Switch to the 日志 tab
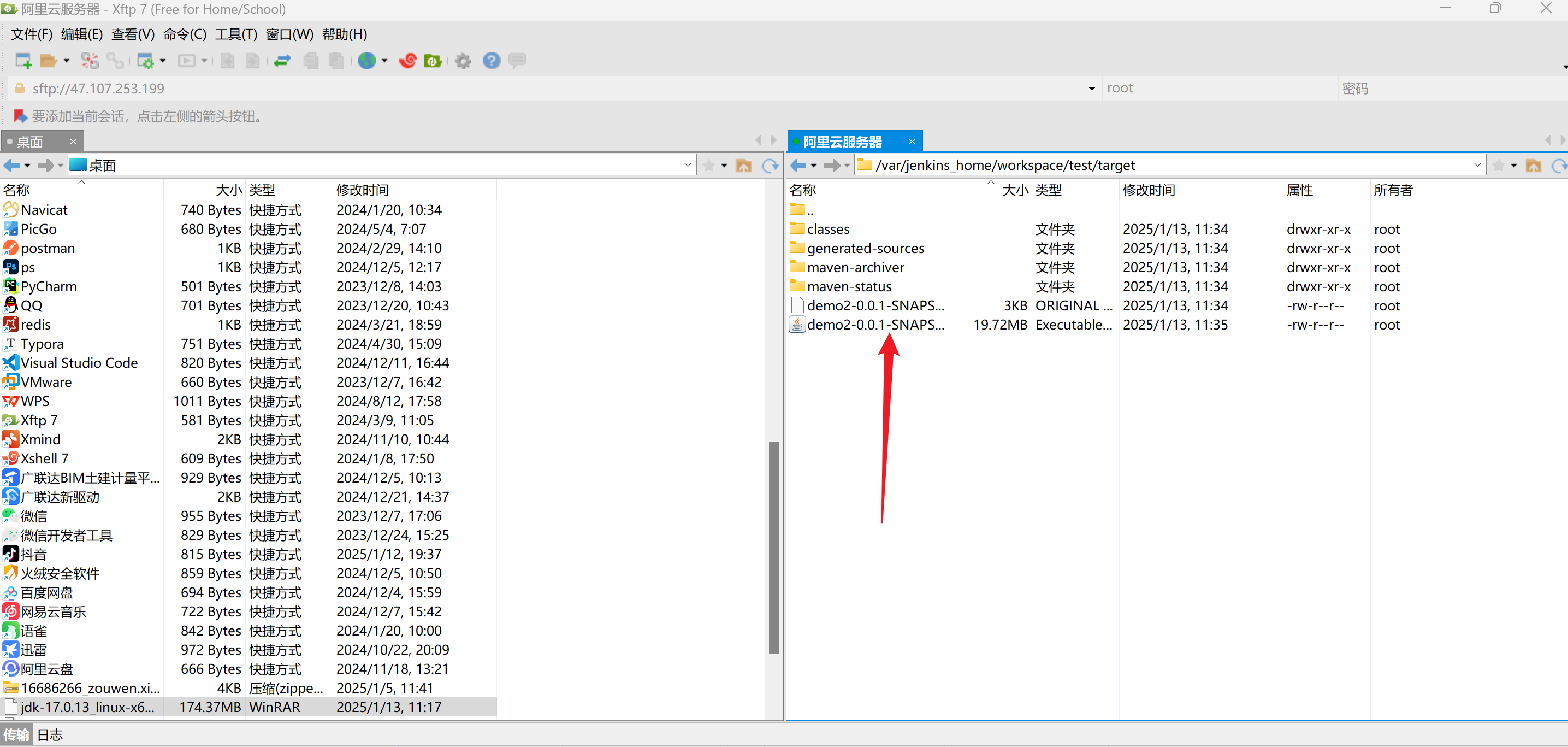This screenshot has width=1568, height=747. 50,734
